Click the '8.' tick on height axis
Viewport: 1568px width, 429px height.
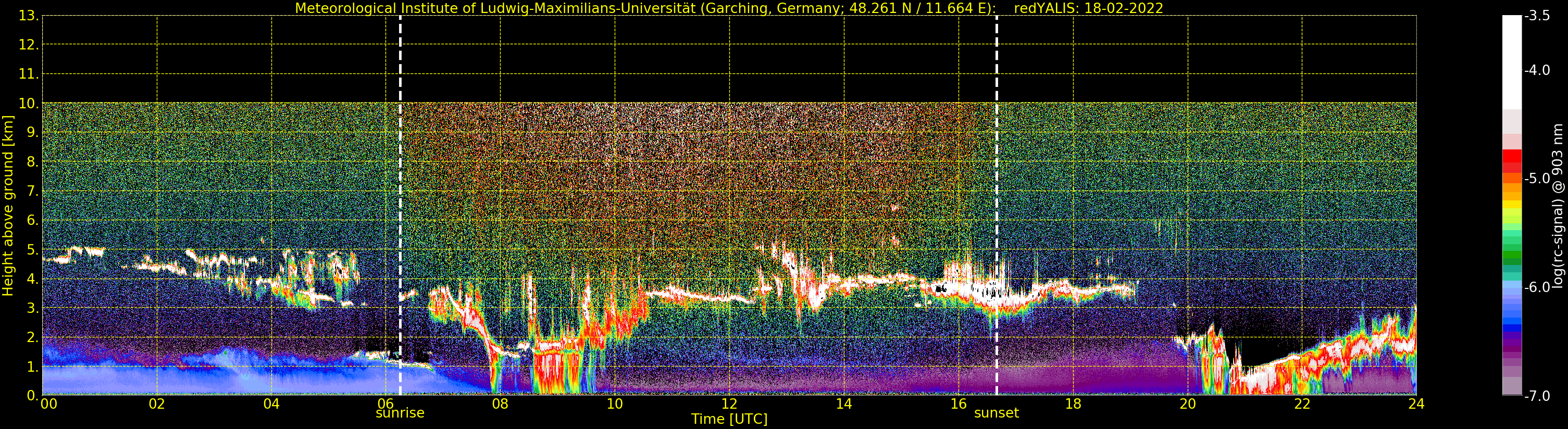(x=32, y=162)
